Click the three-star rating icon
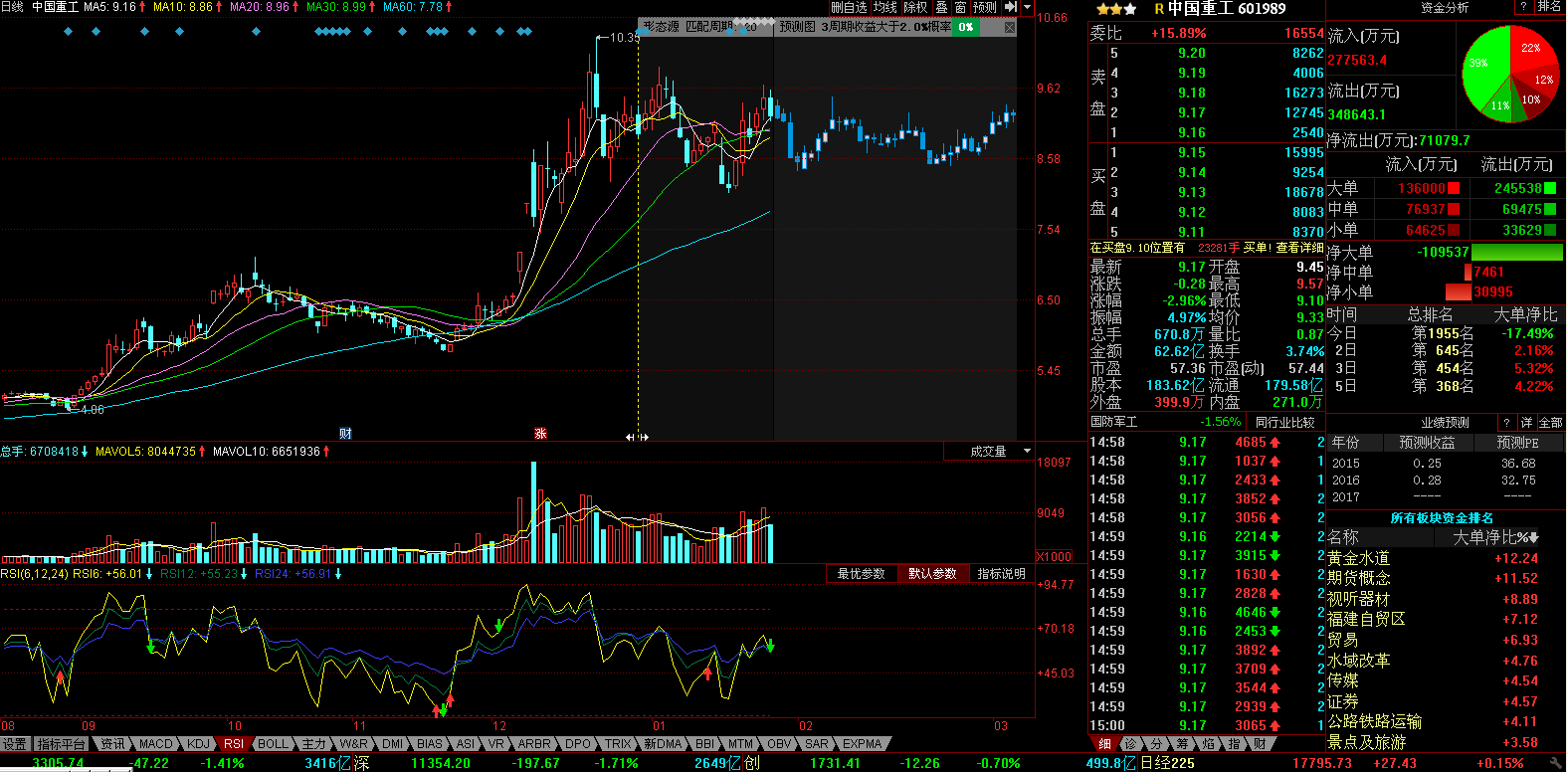This screenshot has height=772, width=1568. (x=1115, y=9)
